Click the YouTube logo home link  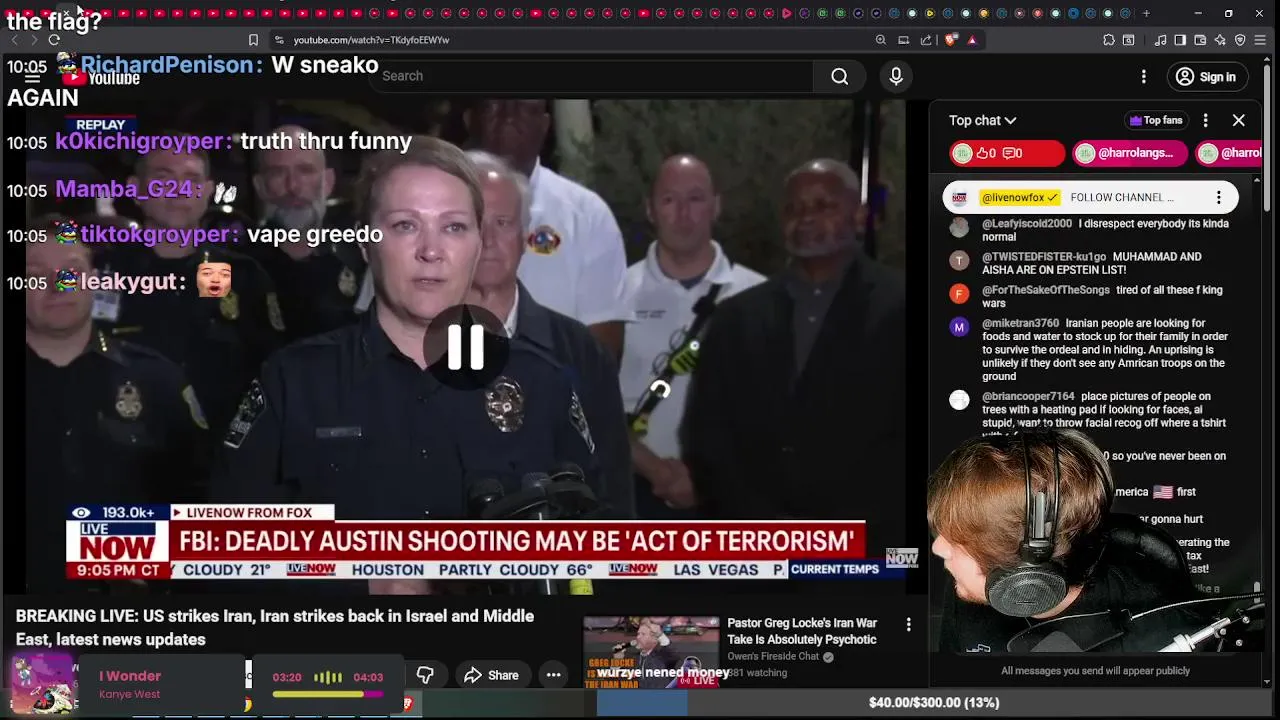[x=102, y=78]
